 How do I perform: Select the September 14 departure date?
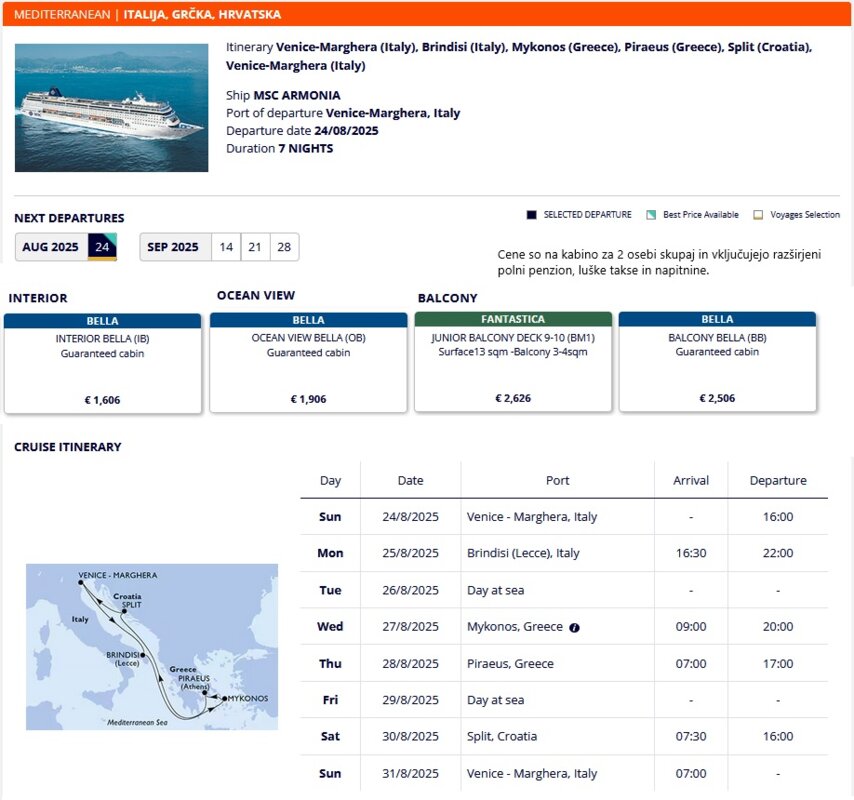click(x=226, y=247)
